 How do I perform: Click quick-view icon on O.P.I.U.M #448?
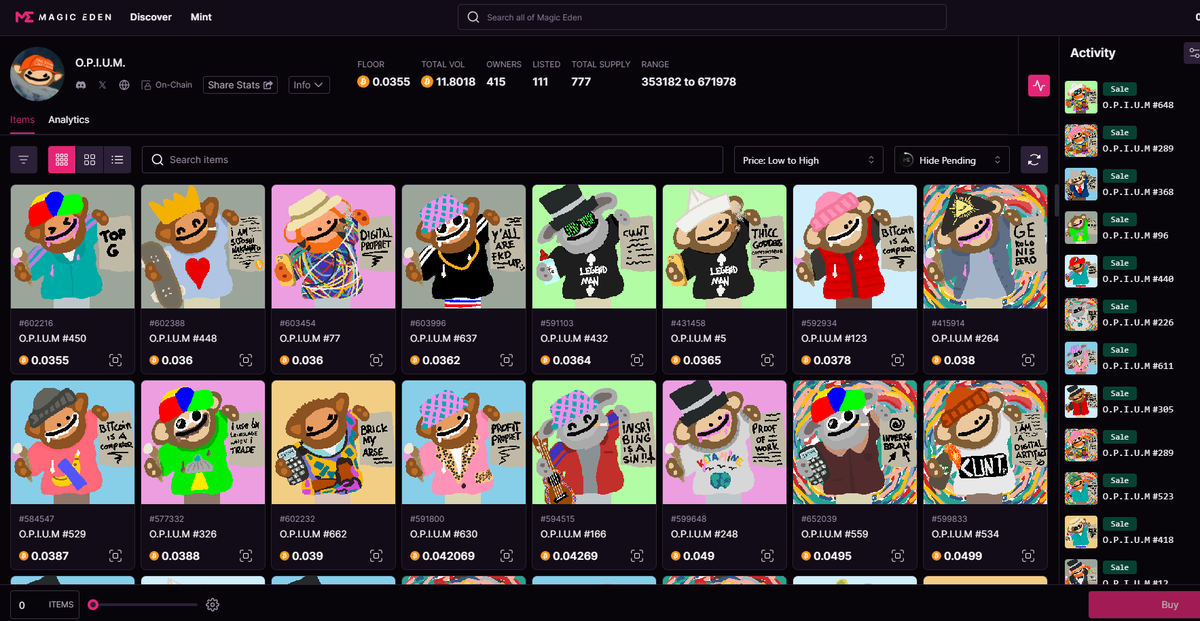(246, 360)
